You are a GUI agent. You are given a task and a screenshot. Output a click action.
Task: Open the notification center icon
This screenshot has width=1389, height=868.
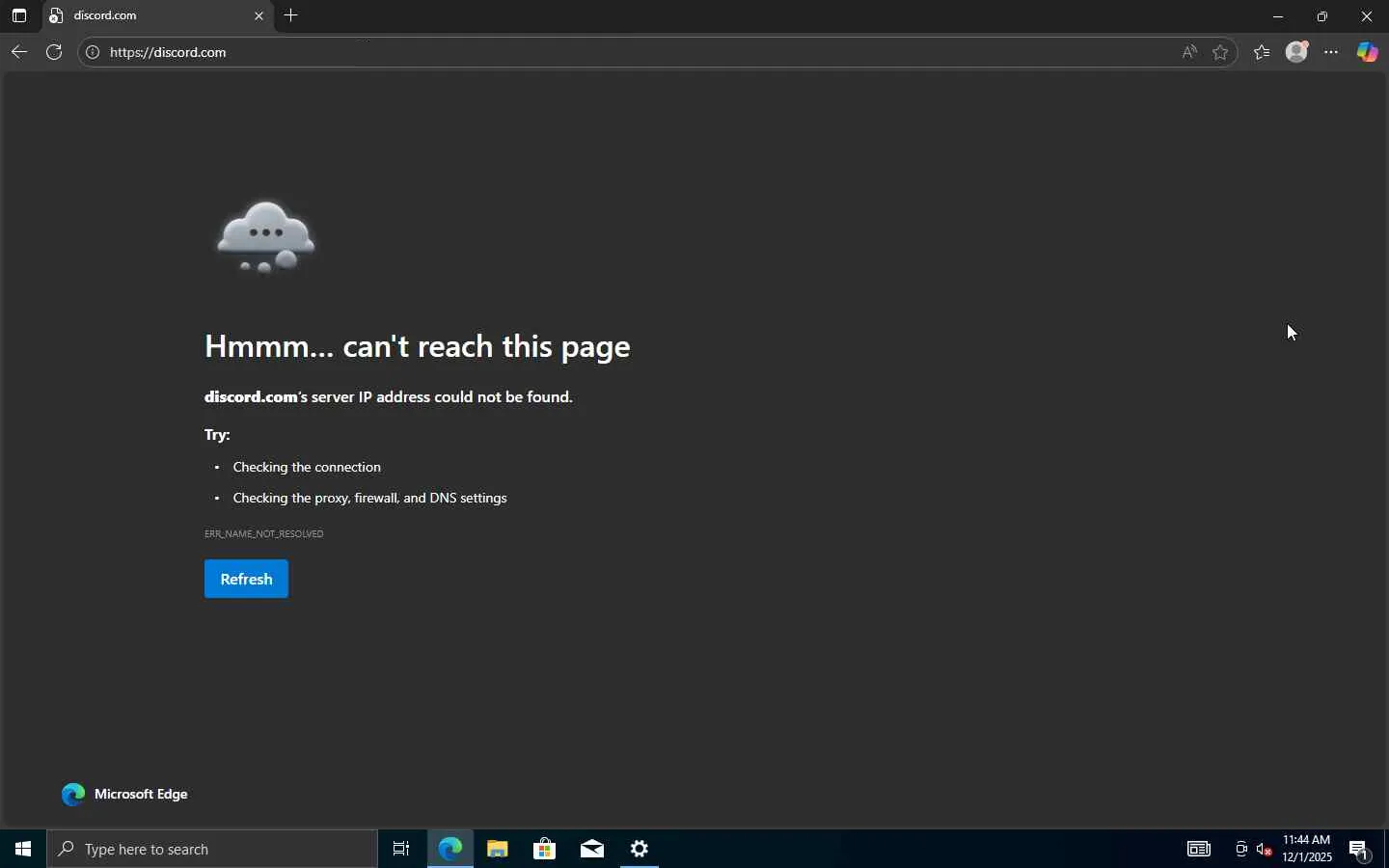coord(1361,849)
